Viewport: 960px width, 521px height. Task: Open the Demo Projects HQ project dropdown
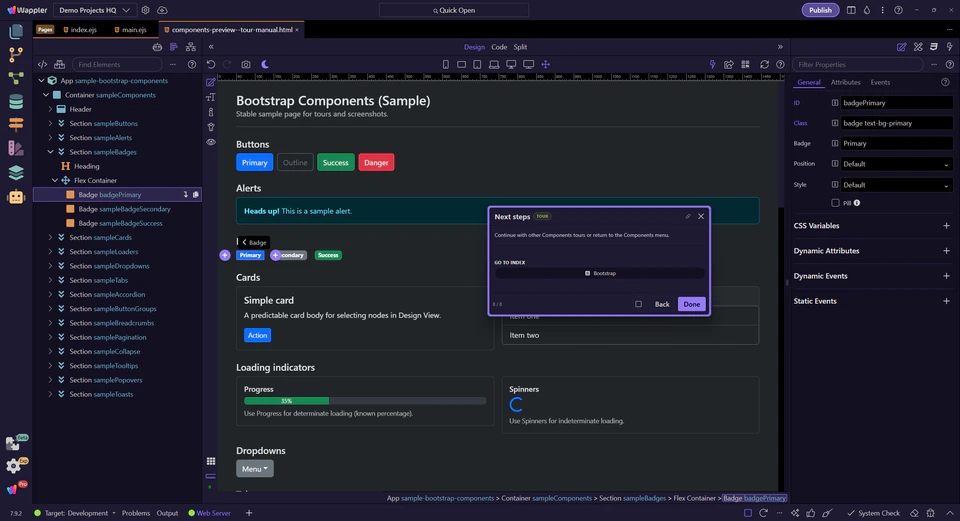click(x=94, y=10)
